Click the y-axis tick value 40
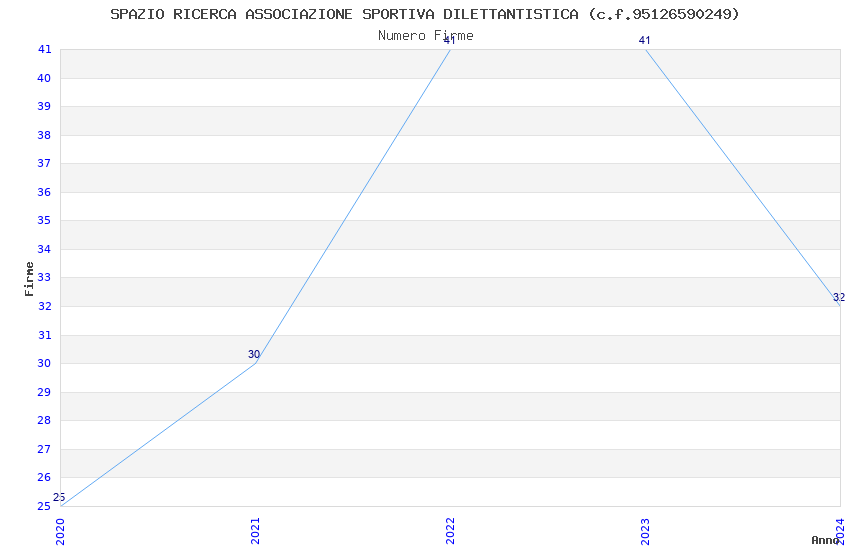Image resolution: width=850 pixels, height=550 pixels. (44, 78)
